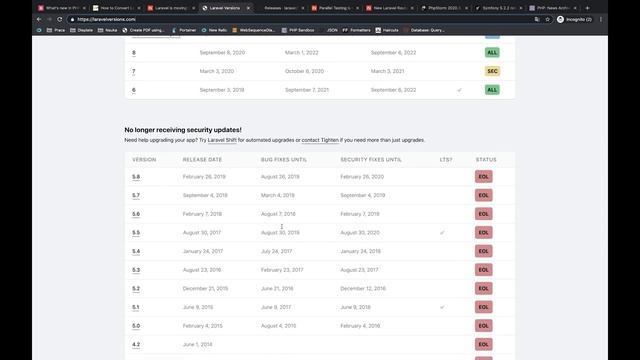Image resolution: width=640 pixels, height=360 pixels.
Task: Select the 'February 26, 2019' release date
Action: [204, 177]
